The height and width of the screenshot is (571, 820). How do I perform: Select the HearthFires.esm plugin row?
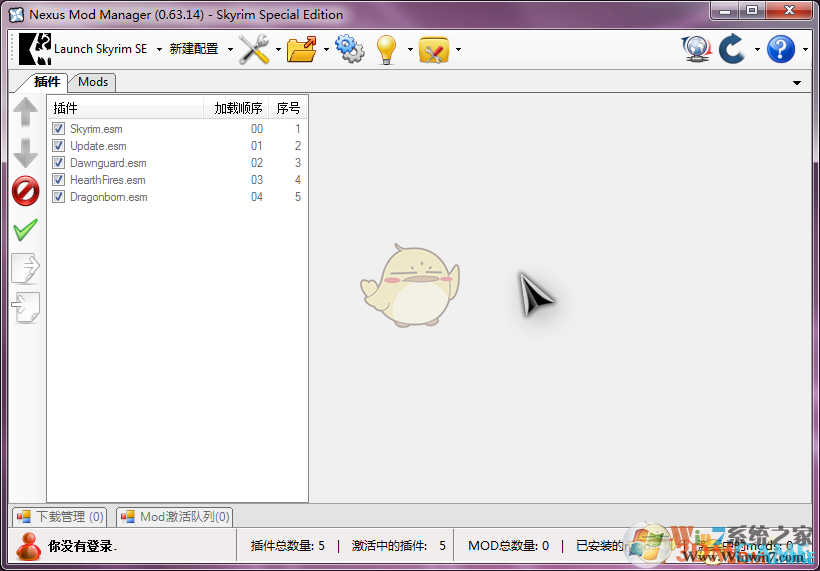click(x=177, y=180)
